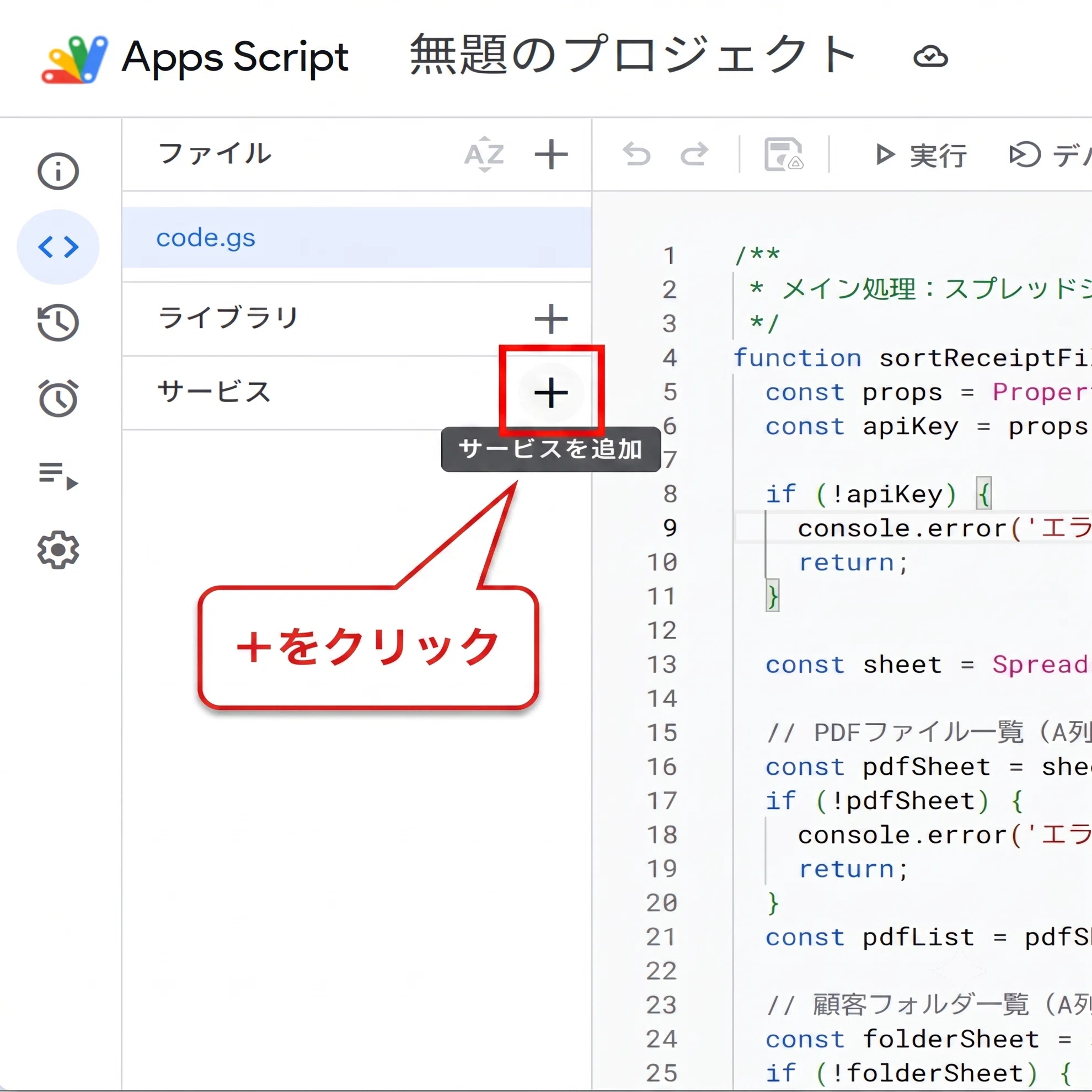Open Project Settings gear icon

[58, 550]
